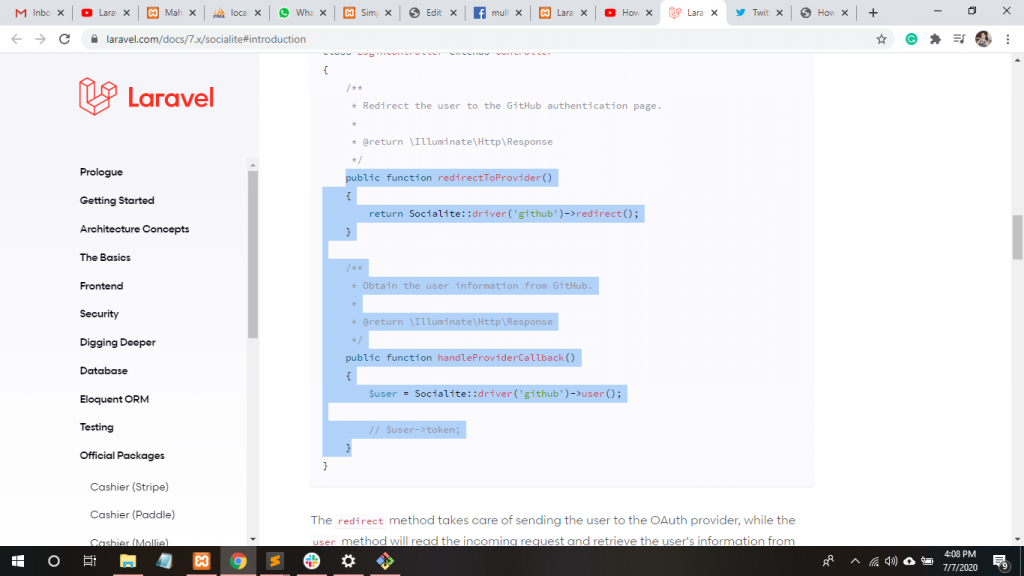The width and height of the screenshot is (1024, 576).
Task: Switch to the WhatsApp tab
Action: 301,13
